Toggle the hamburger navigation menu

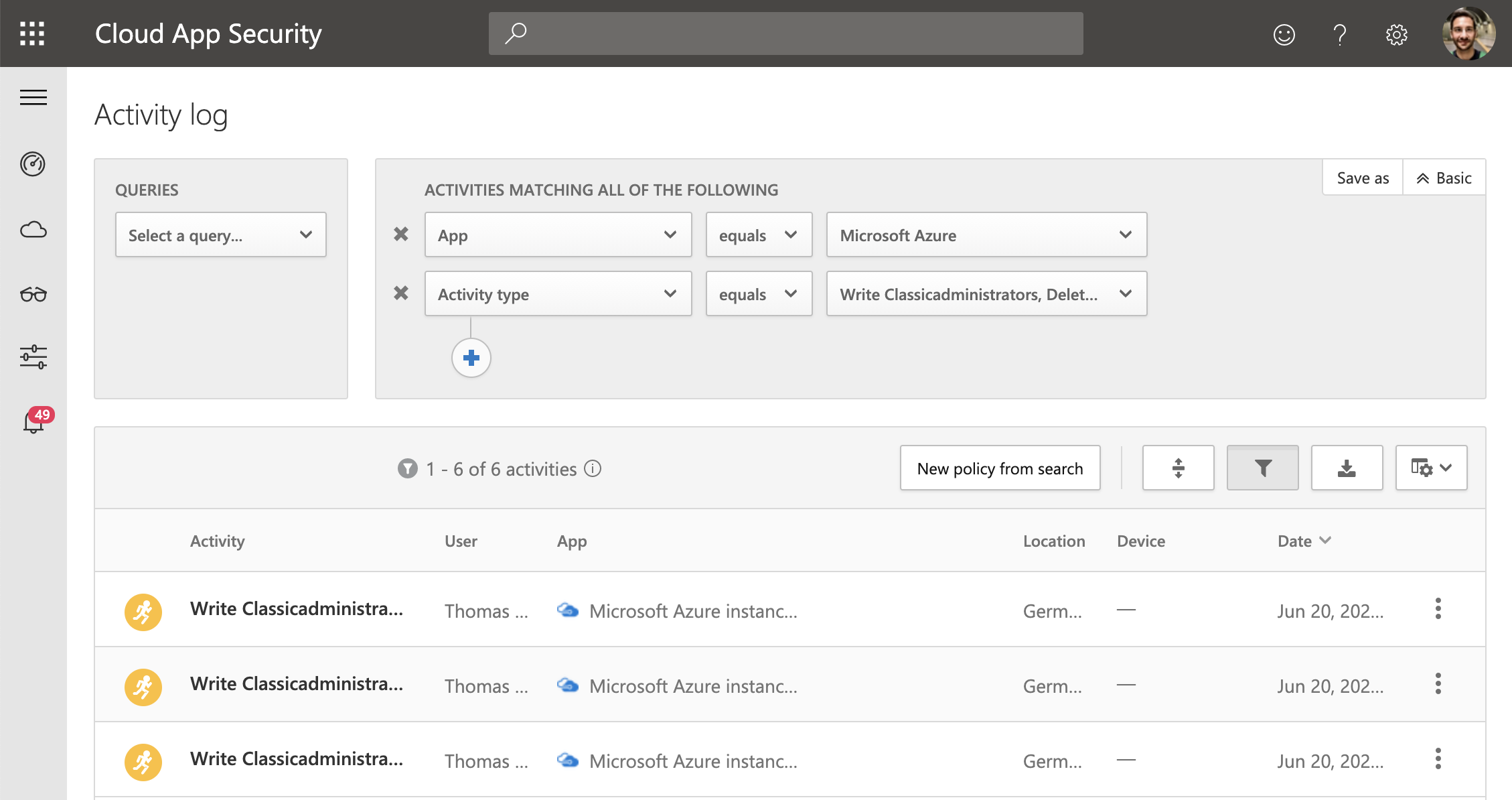click(33, 97)
